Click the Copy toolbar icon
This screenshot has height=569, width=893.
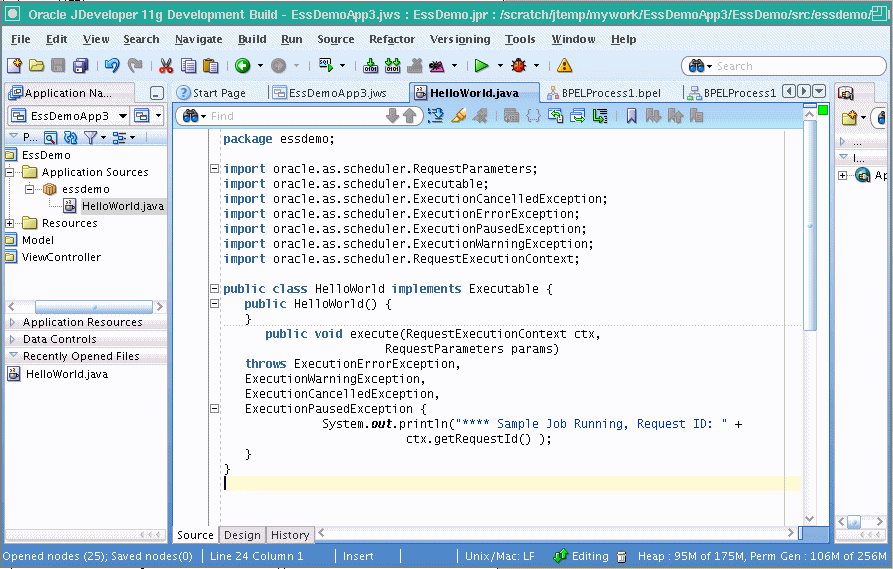(x=188, y=66)
